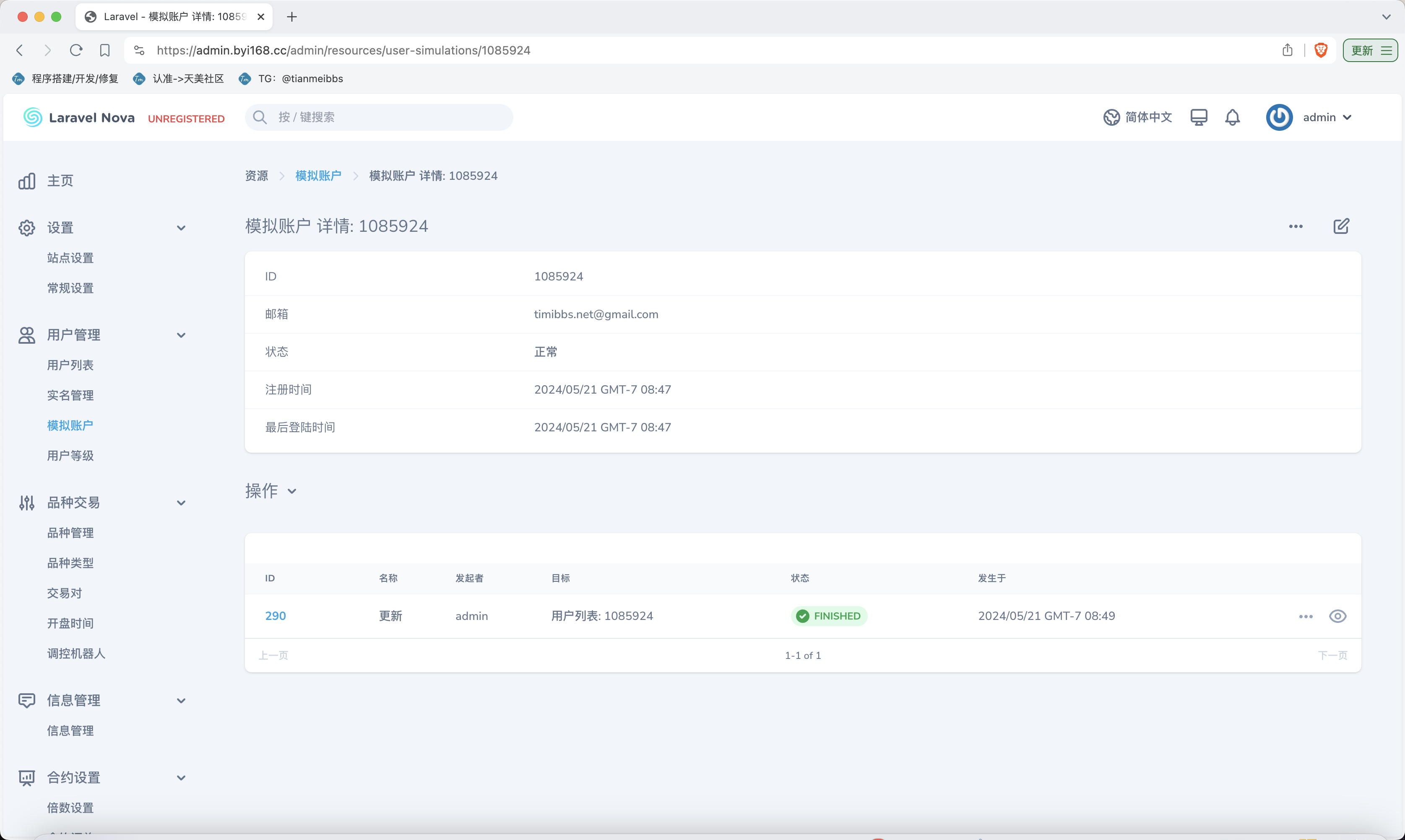This screenshot has width=1405, height=840.
Task: Click 上一页 pagination button
Action: coord(273,656)
